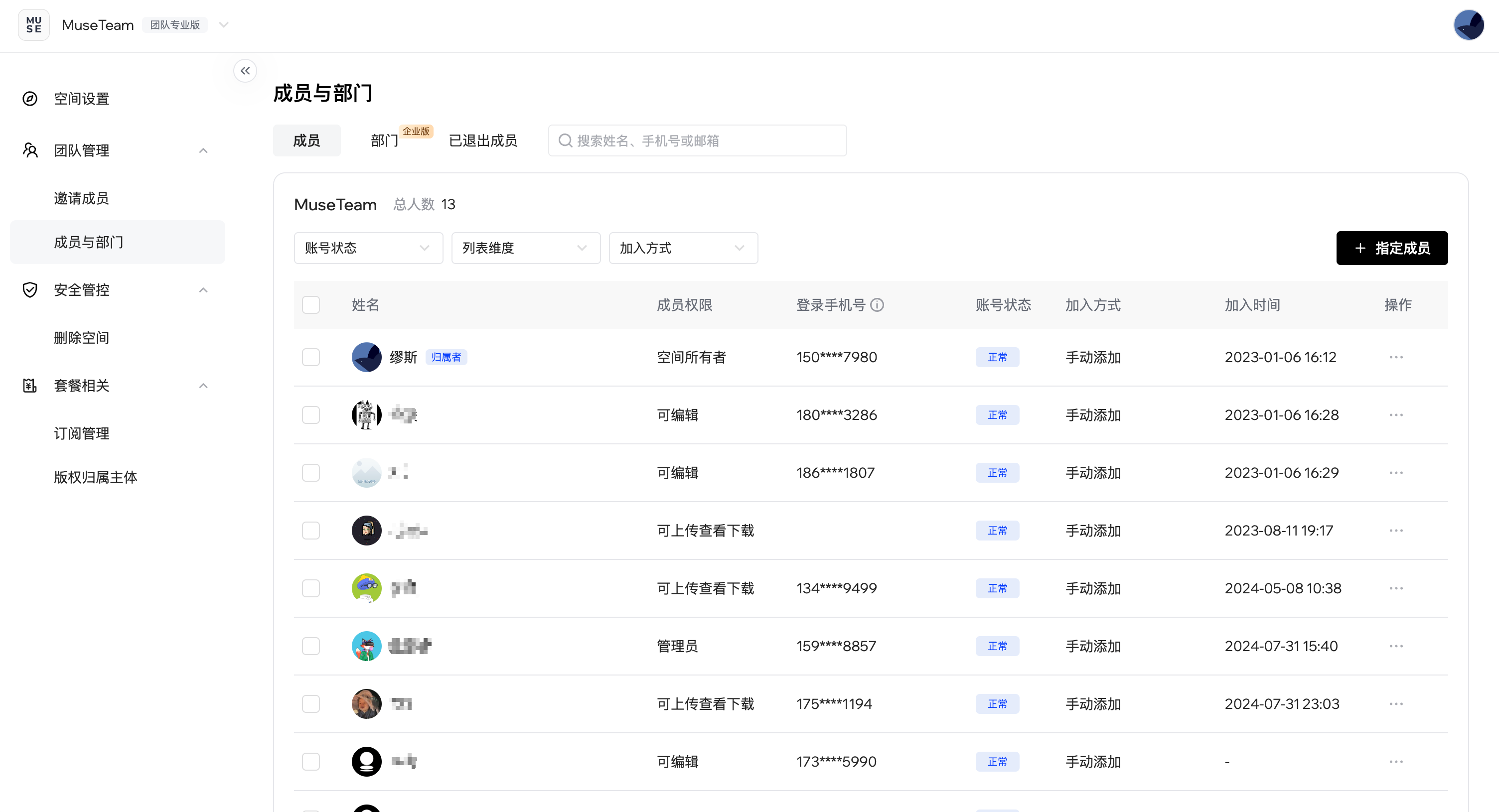Click the 空间设置 compass icon
The image size is (1499, 812).
[30, 99]
